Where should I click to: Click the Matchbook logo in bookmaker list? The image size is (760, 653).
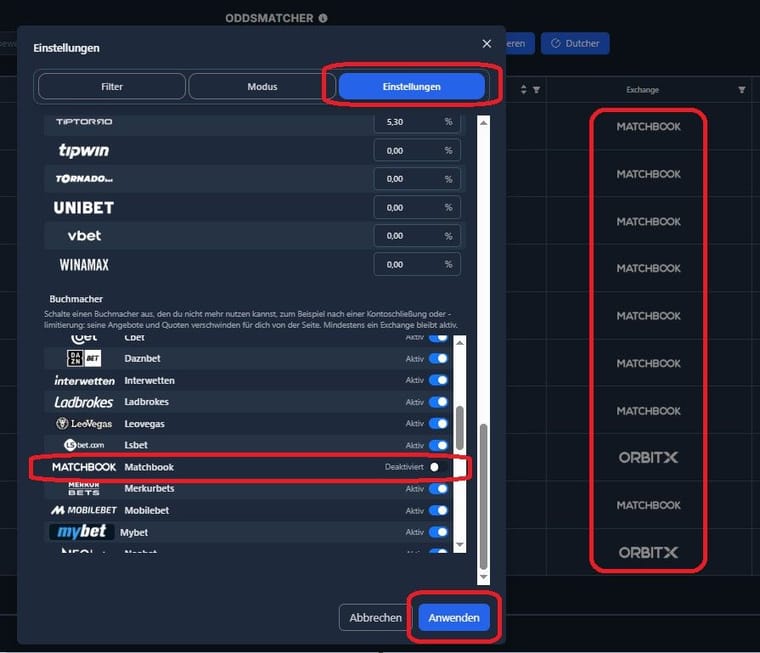pos(84,467)
